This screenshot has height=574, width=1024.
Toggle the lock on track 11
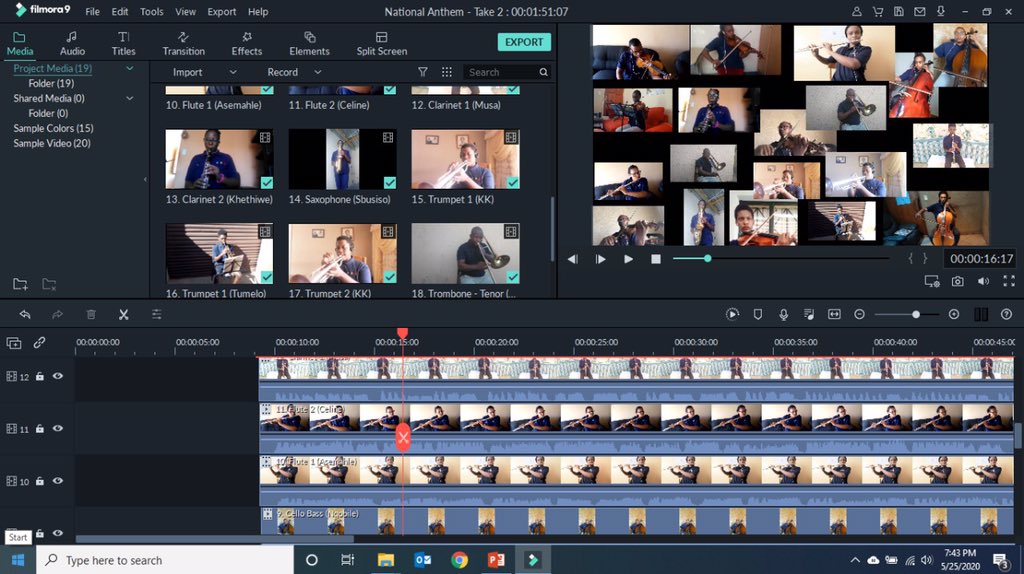[40, 428]
